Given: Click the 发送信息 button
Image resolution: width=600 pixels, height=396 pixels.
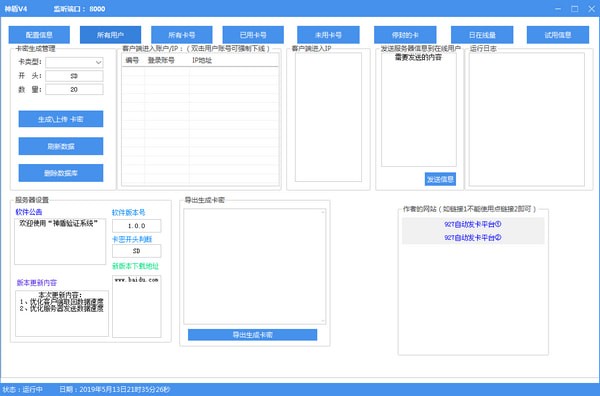Looking at the screenshot, I should (440, 179).
